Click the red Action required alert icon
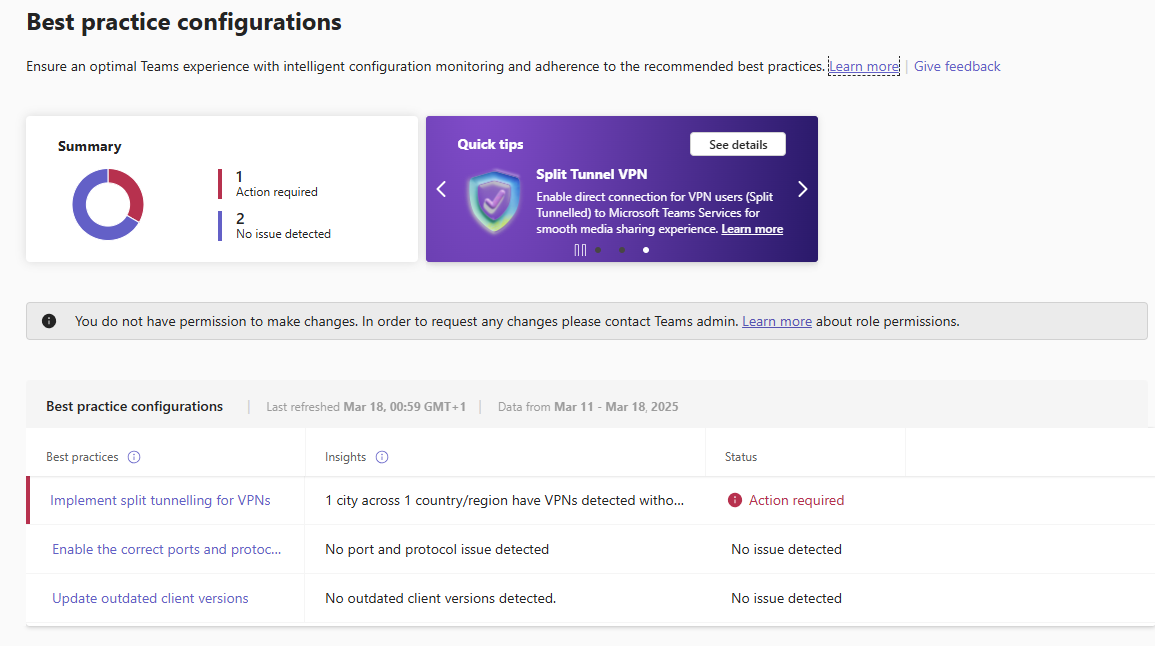 click(735, 500)
